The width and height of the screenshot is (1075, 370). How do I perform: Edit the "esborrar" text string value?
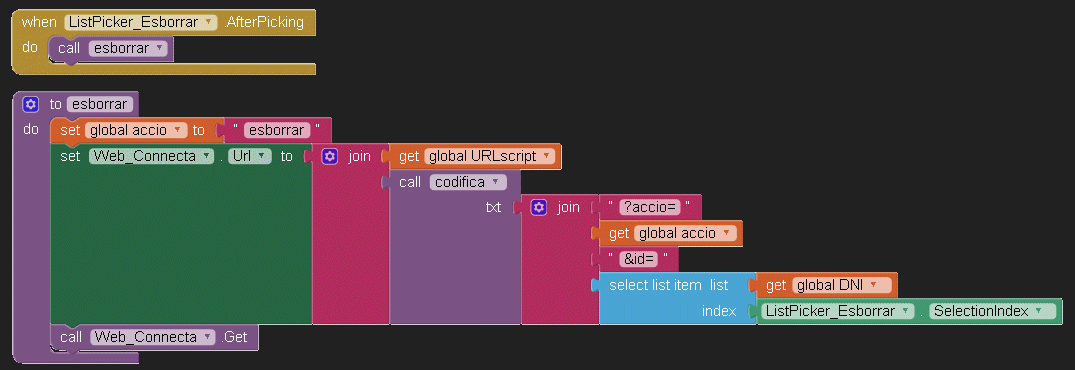[x=277, y=130]
